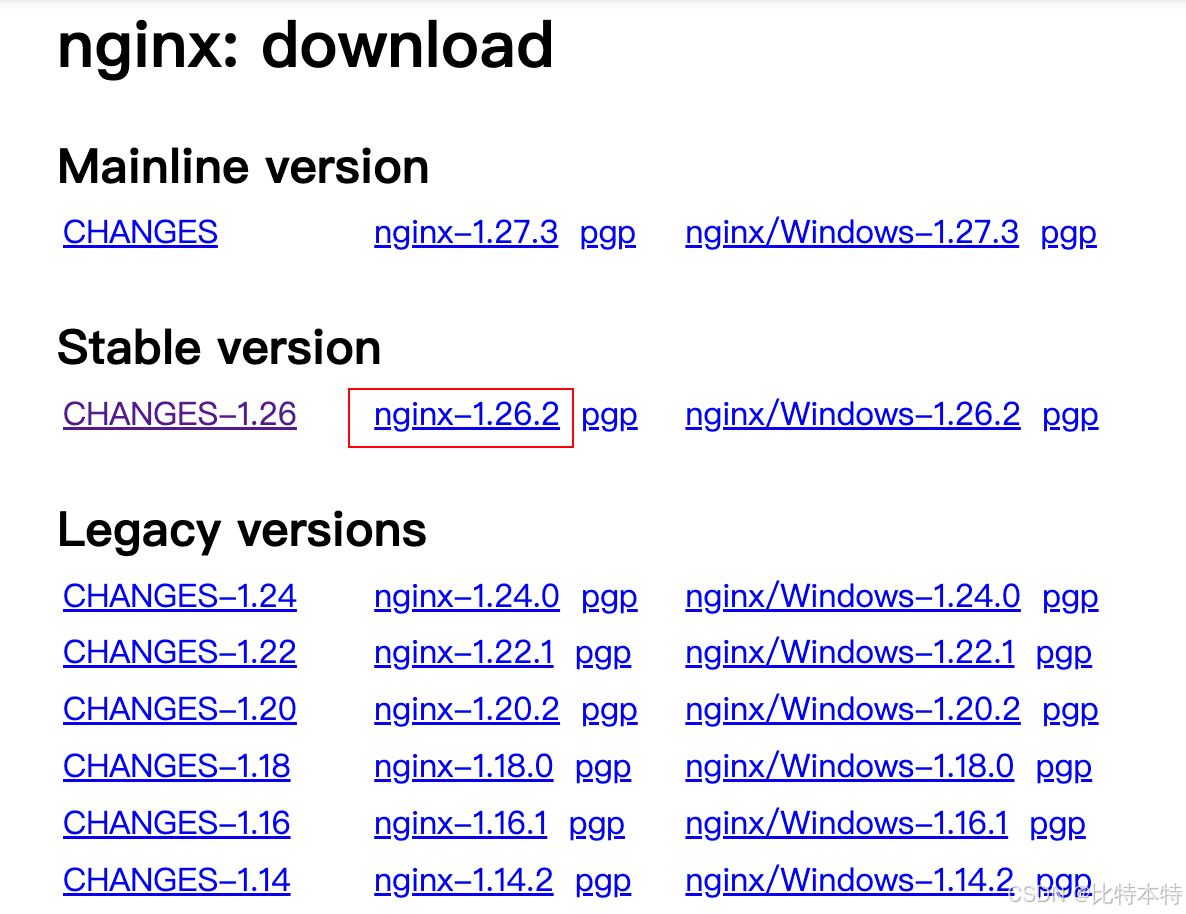Download nginx/Windows-1.14.2 build
Screen dimensions: 1186x914
849,880
